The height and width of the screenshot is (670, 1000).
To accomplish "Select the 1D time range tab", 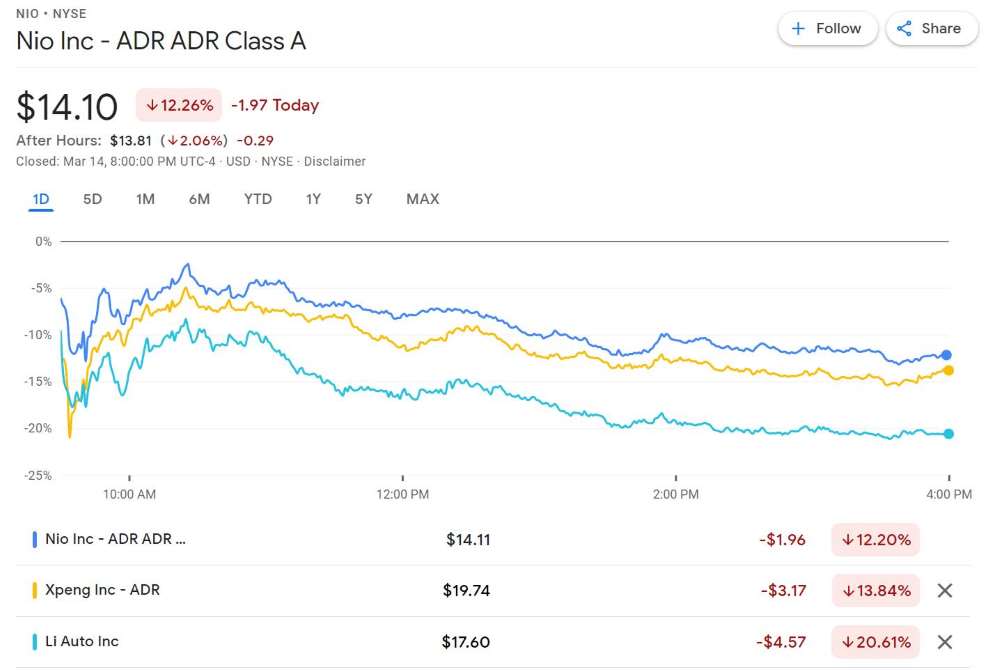I will (41, 199).
